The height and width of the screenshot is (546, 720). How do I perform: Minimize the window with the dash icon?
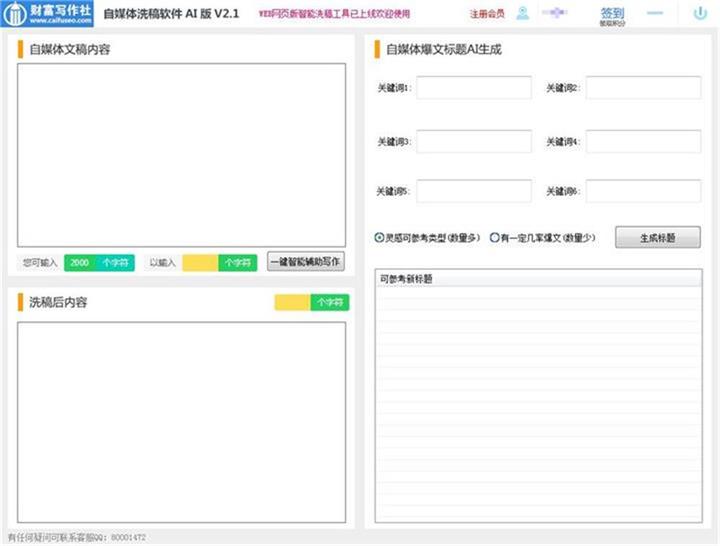pos(655,13)
